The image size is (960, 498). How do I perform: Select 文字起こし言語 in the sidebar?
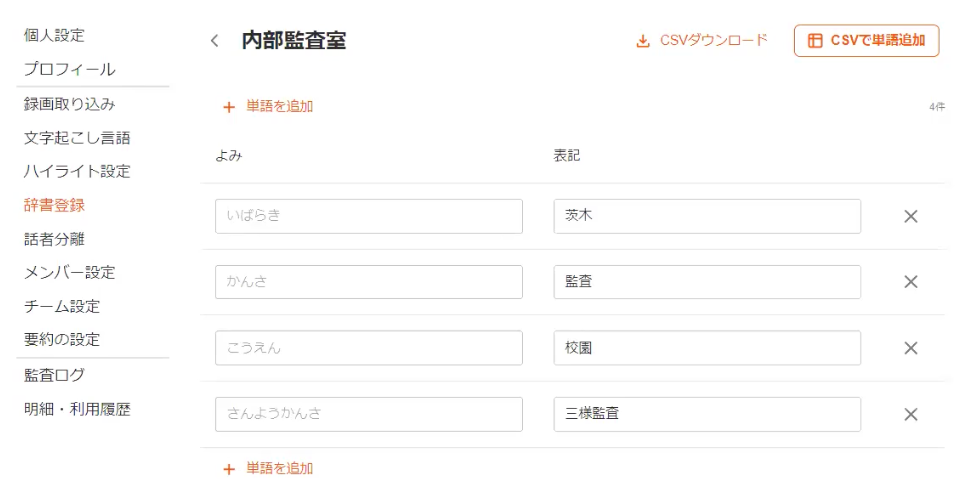pos(77,138)
